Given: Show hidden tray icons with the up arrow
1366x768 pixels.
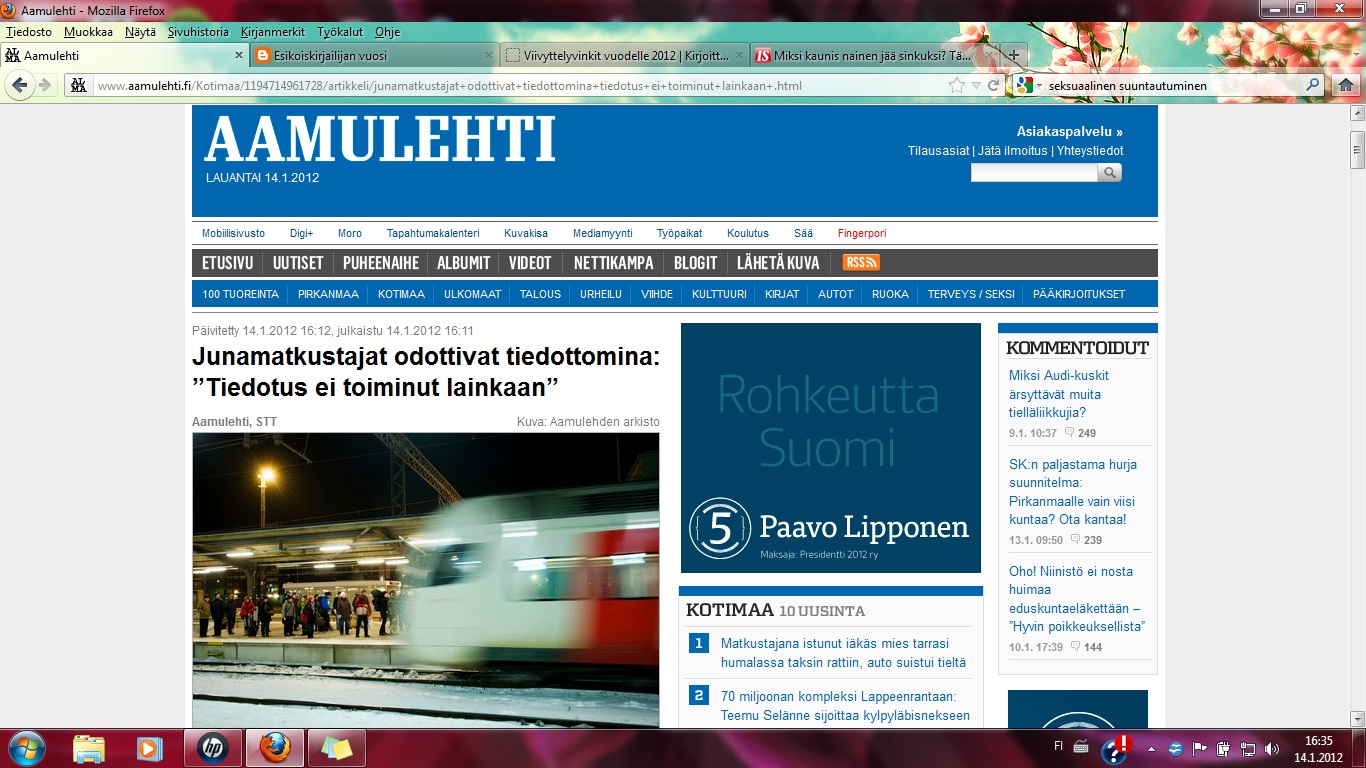Looking at the screenshot, I should [x=1151, y=748].
